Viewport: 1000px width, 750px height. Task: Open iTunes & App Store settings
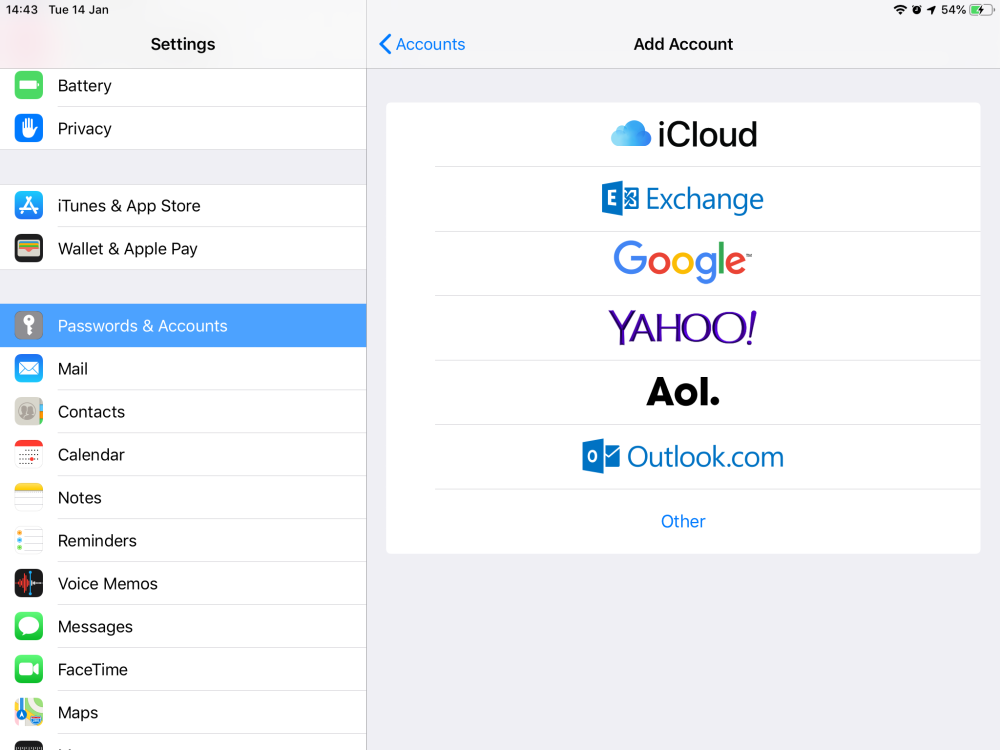coord(183,205)
